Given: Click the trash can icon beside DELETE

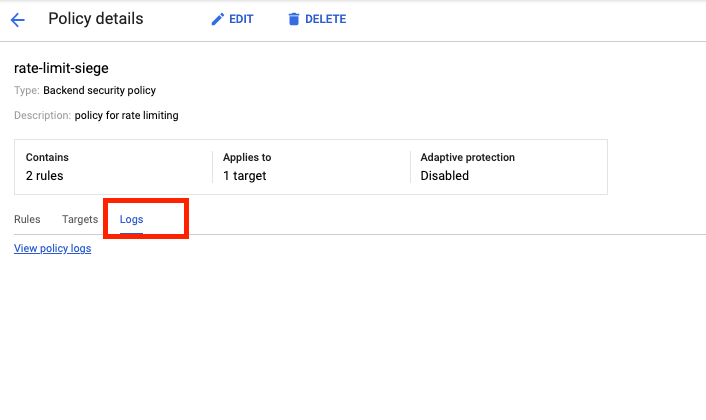Looking at the screenshot, I should click(293, 19).
